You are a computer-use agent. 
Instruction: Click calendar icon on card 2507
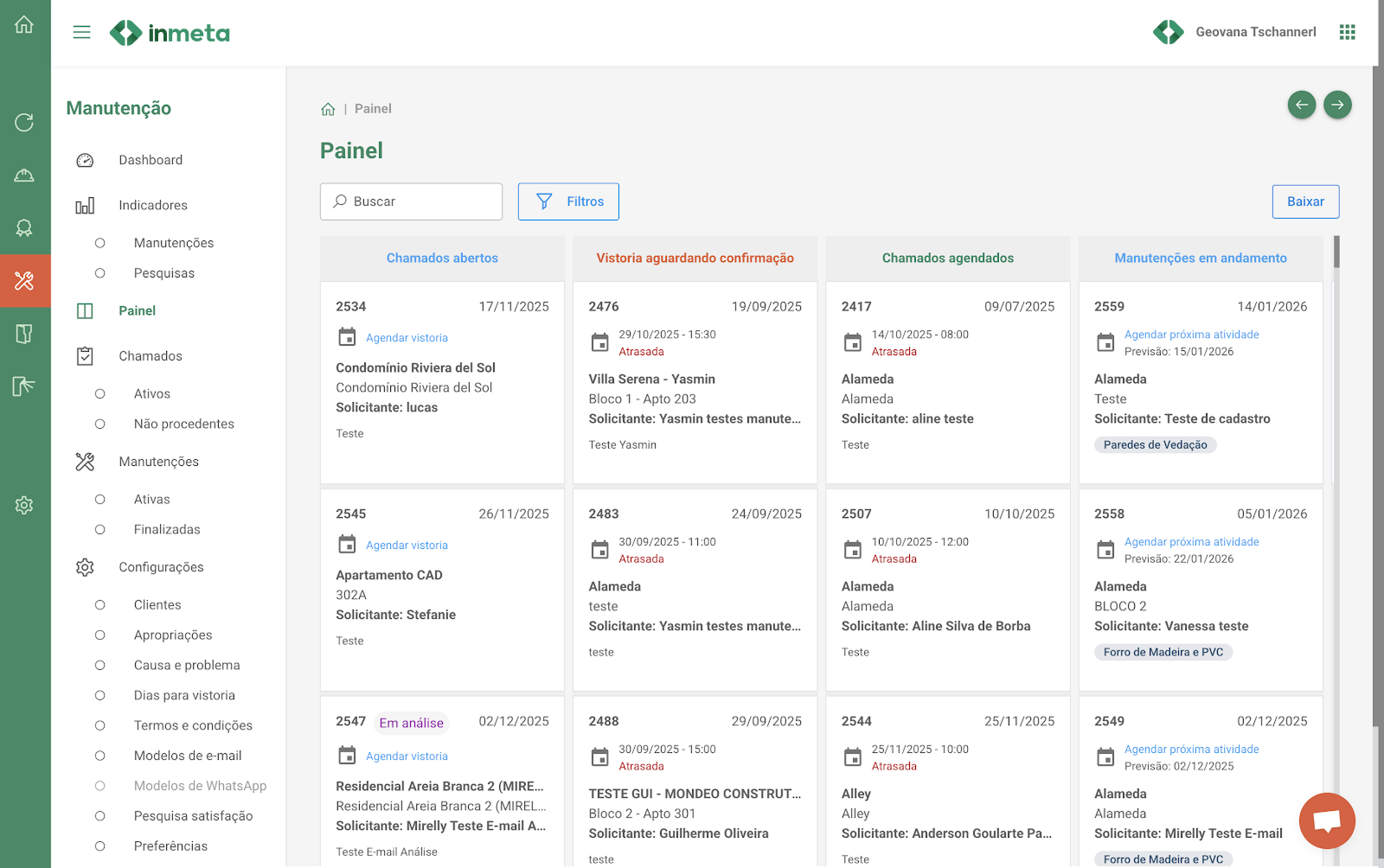pyautogui.click(x=852, y=550)
